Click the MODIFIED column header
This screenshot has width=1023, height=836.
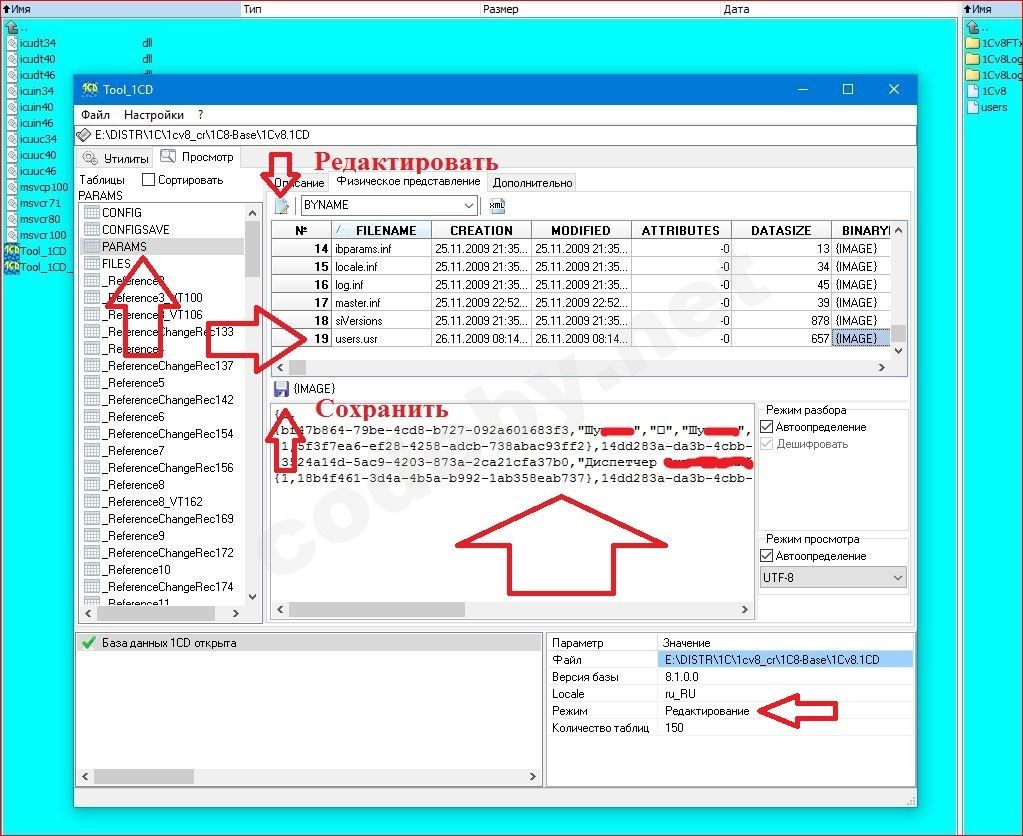click(x=581, y=230)
